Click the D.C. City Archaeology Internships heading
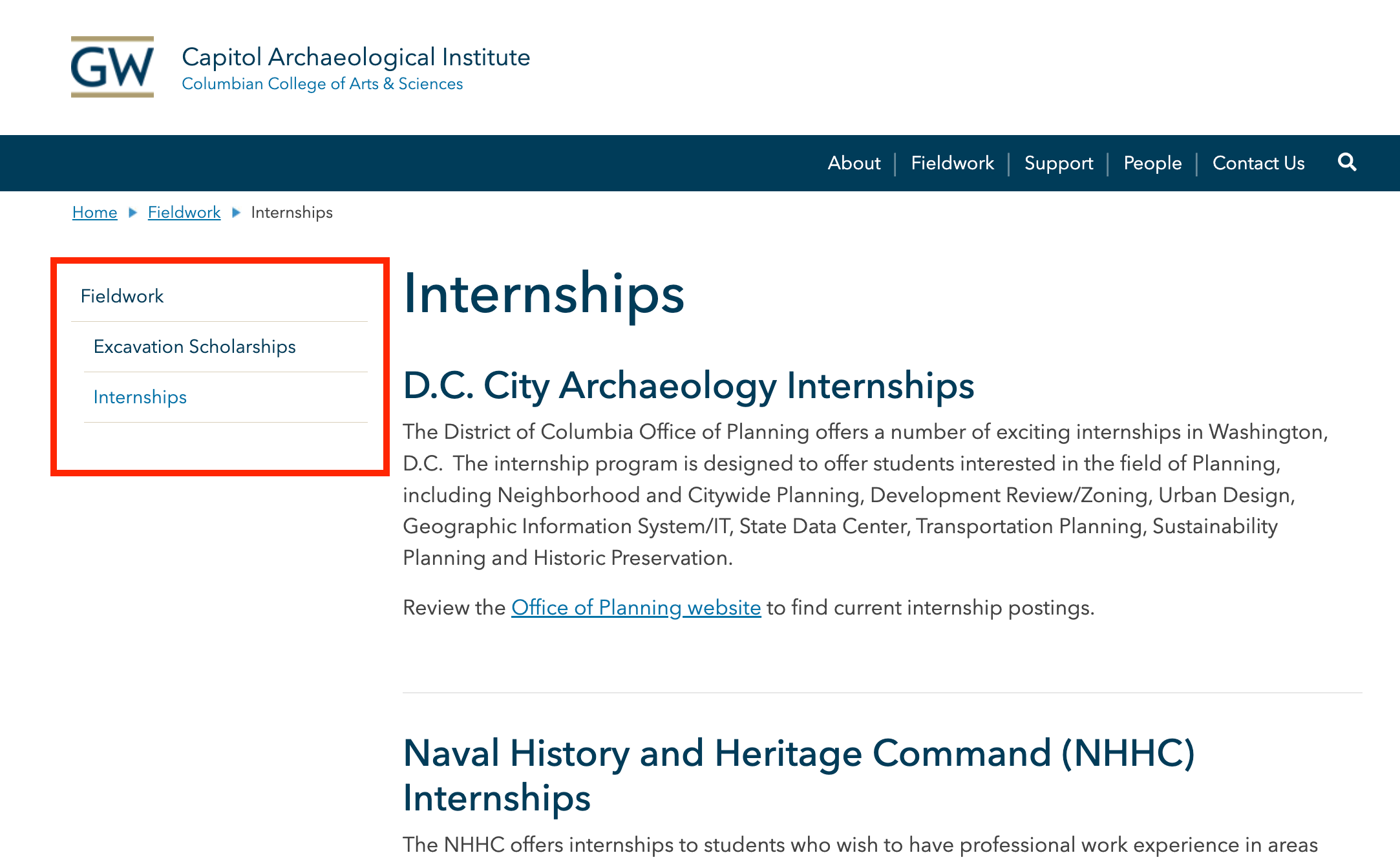 [x=688, y=386]
